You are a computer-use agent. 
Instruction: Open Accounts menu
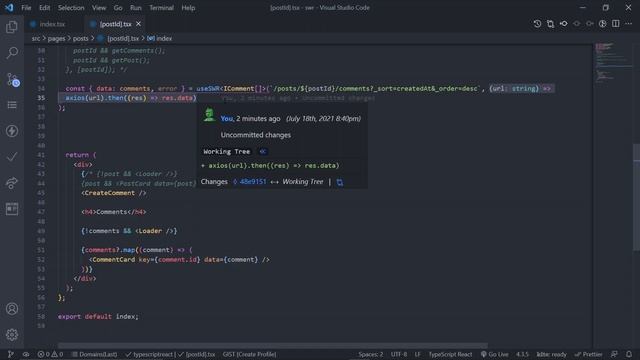pos(12,309)
